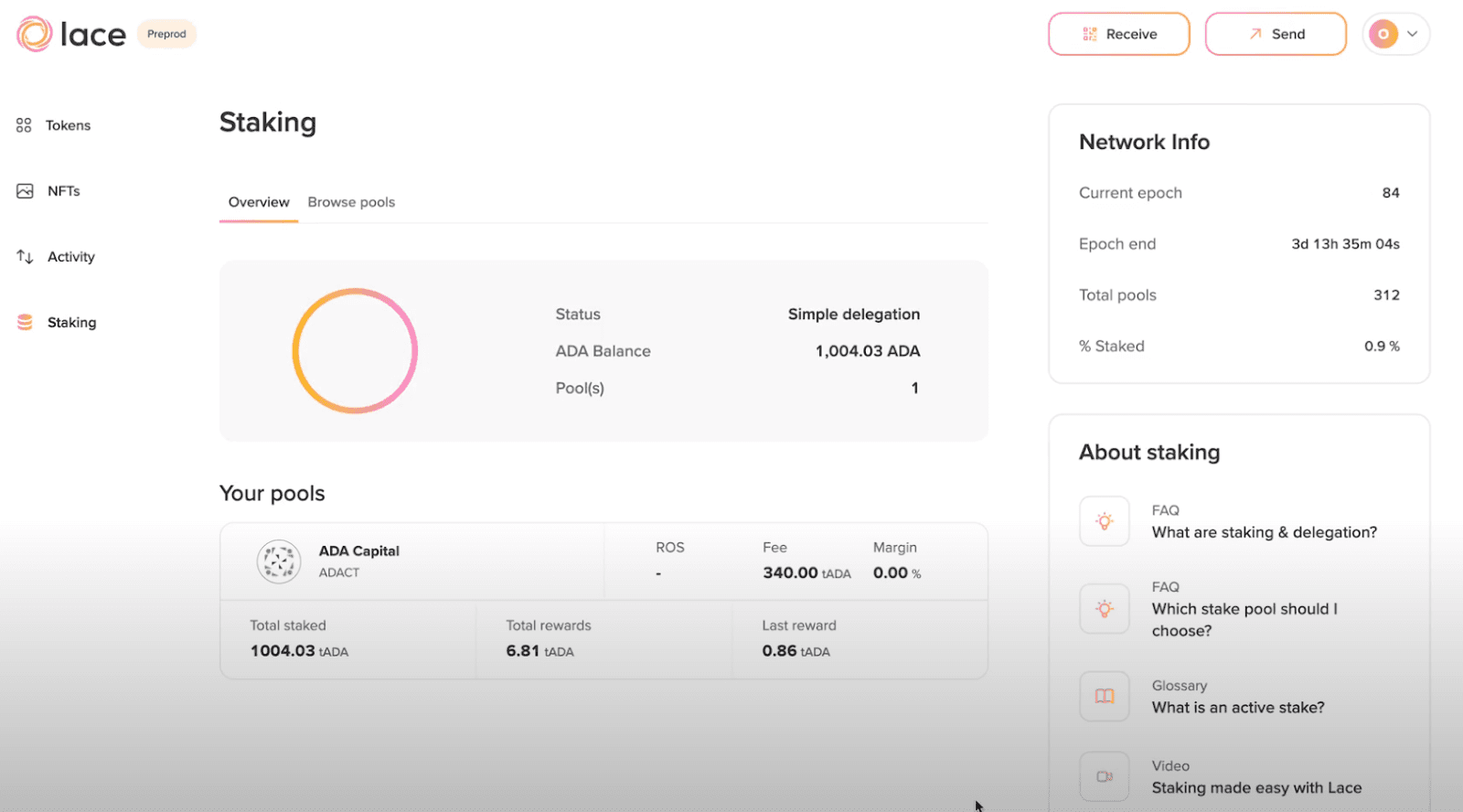Click the Pool(s) count value 1
This screenshot has width=1463, height=812.
click(914, 389)
